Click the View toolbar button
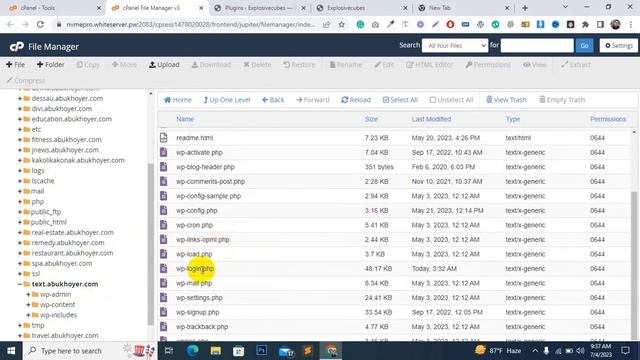640x360 pixels. 535,64
